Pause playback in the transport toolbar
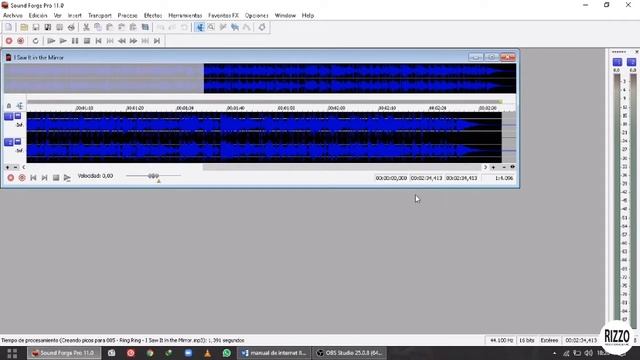This screenshot has width=640, height=360. 75,41
